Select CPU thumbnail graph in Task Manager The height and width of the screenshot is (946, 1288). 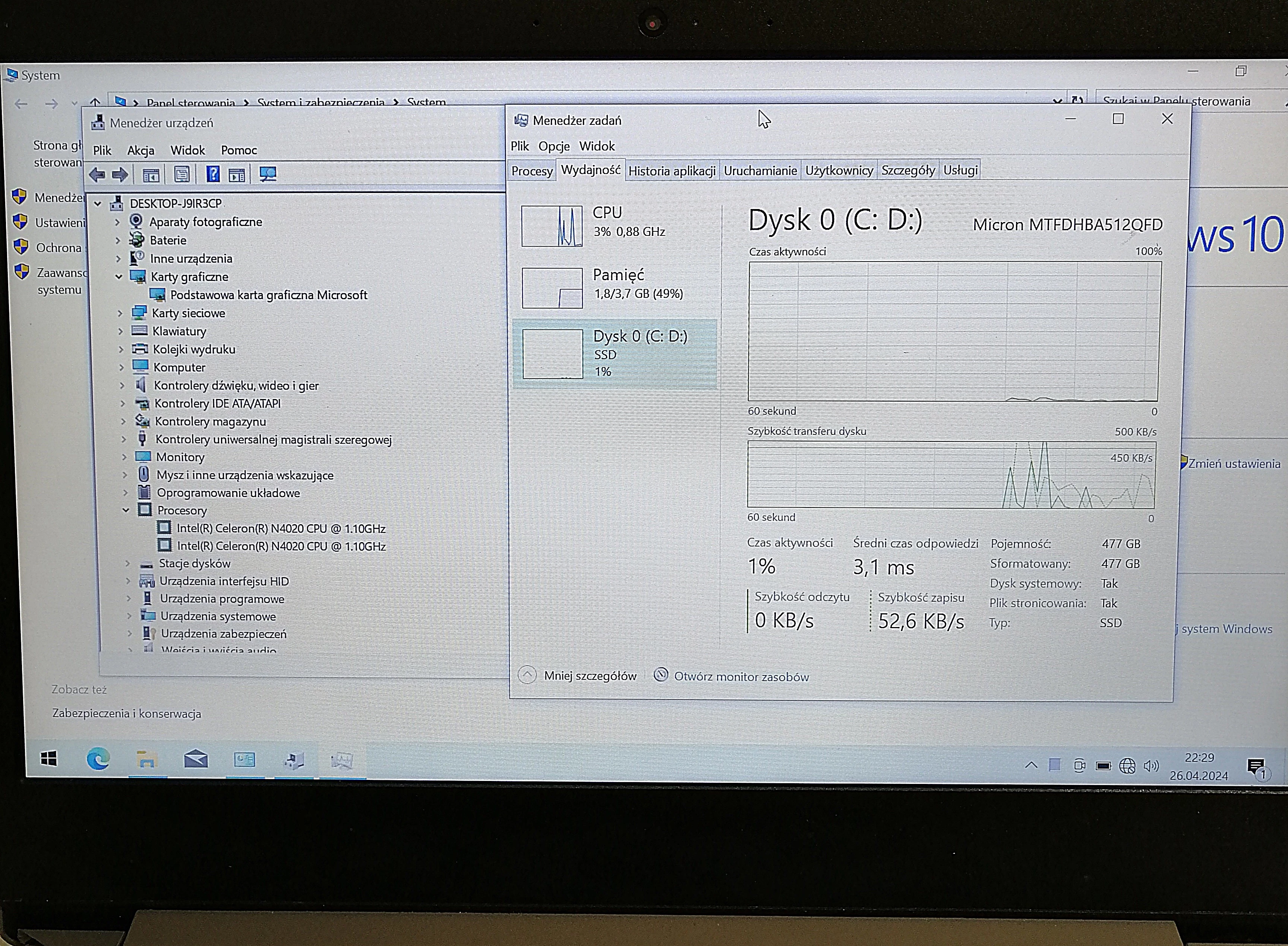(552, 226)
